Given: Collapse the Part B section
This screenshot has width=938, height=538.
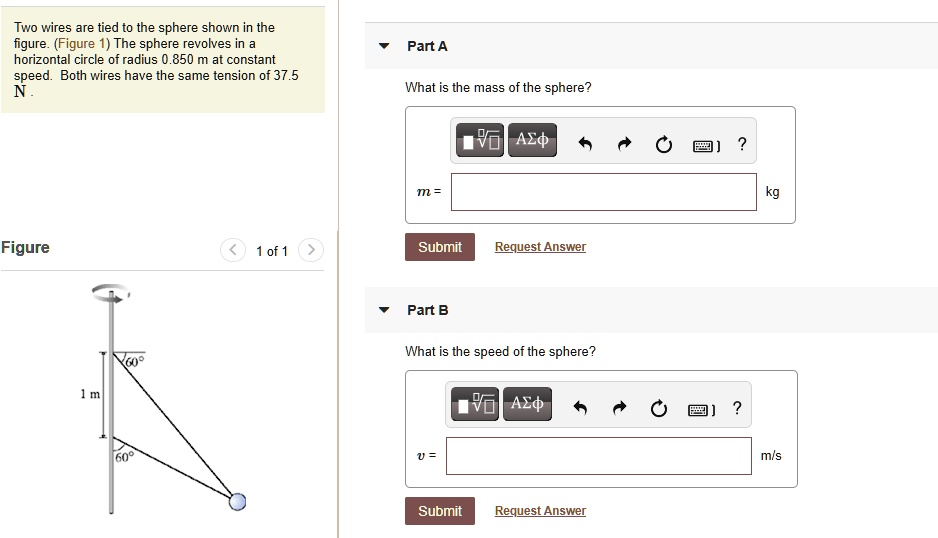Looking at the screenshot, I should click(384, 310).
